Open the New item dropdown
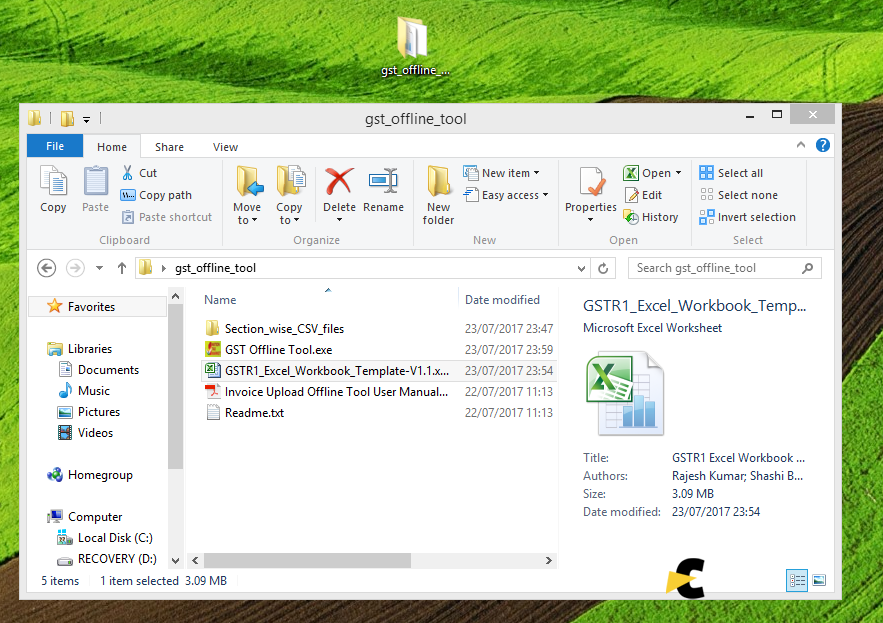Image resolution: width=883 pixels, height=623 pixels. coord(501,173)
